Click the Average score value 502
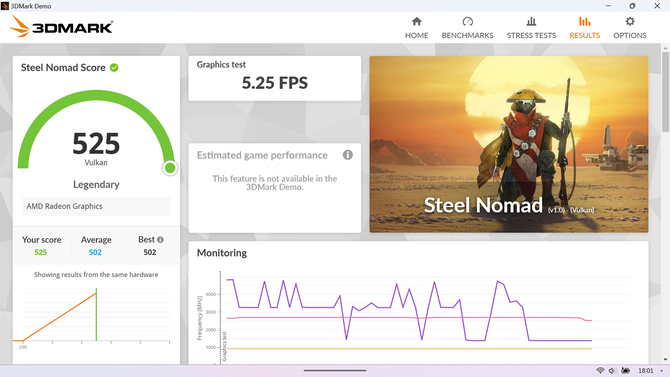 coord(95,252)
